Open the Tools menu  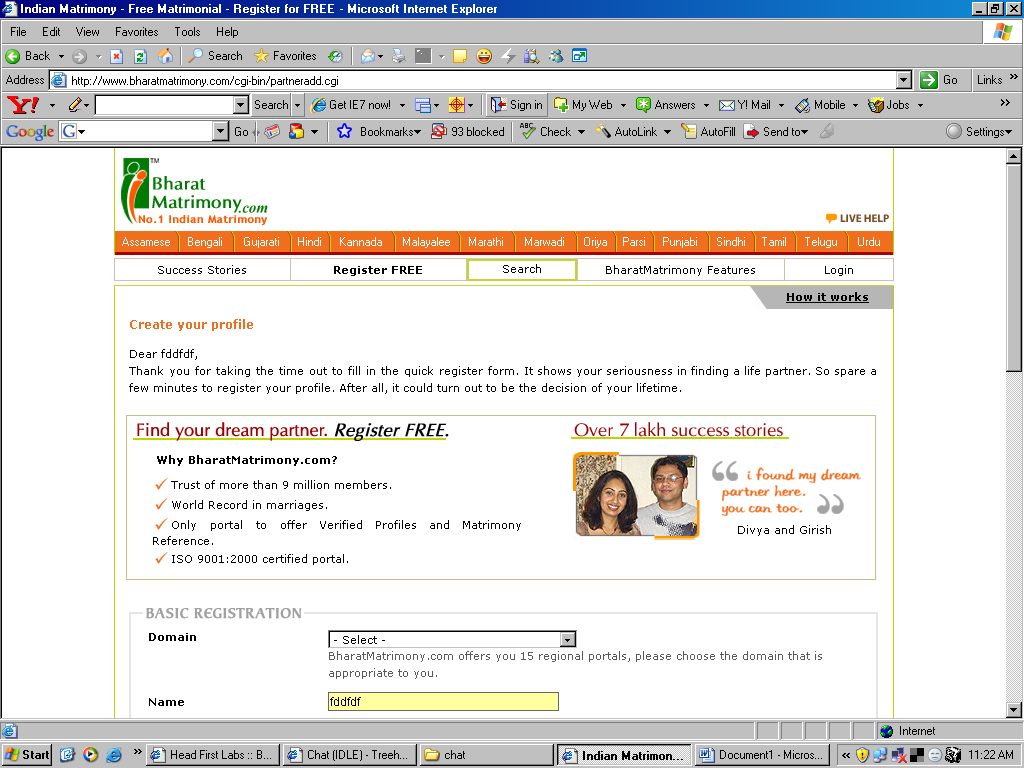(x=187, y=32)
